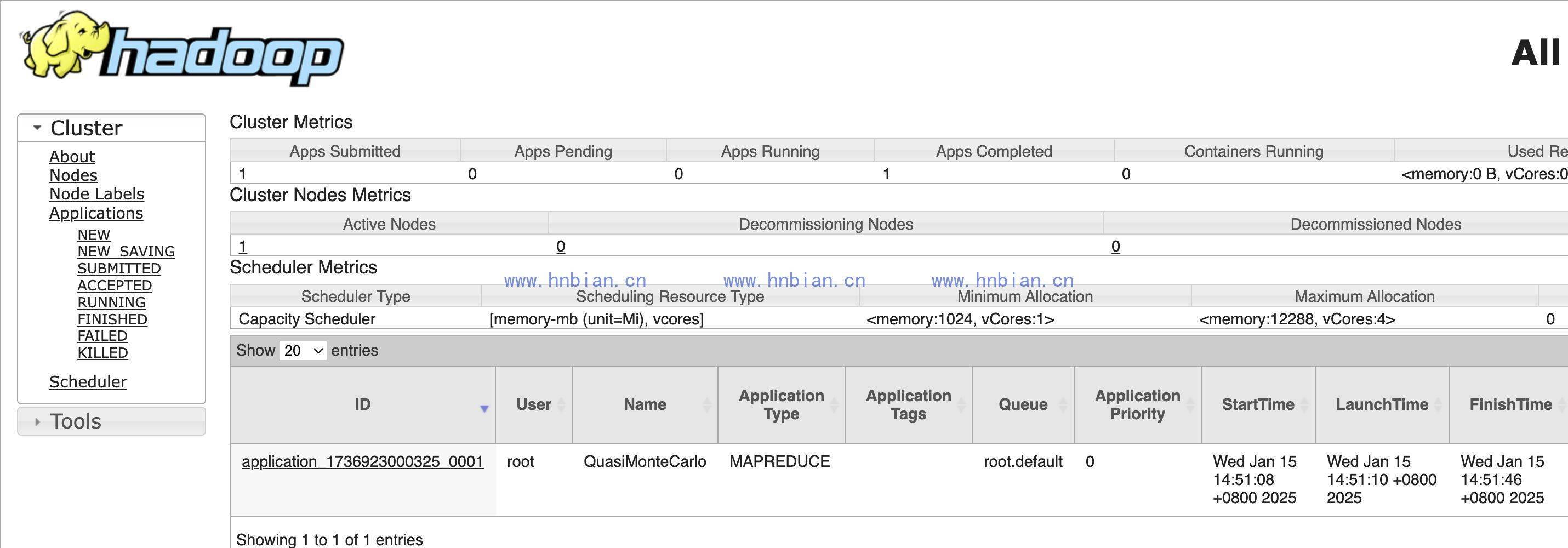The width and height of the screenshot is (1568, 548).
Task: Open the About link
Action: [x=72, y=157]
